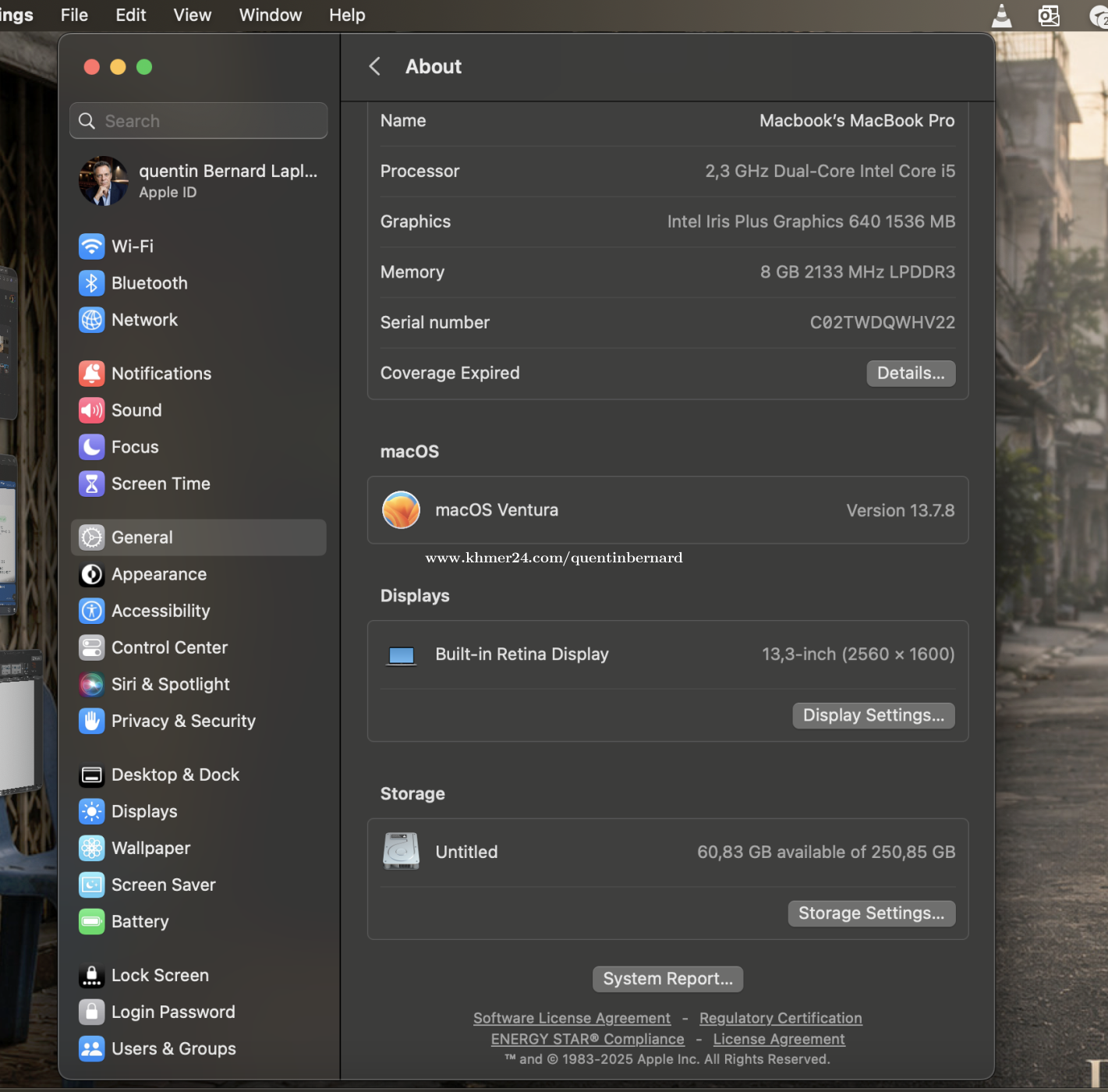Open Focus moon icon
This screenshot has width=1108, height=1092.
tap(92, 447)
